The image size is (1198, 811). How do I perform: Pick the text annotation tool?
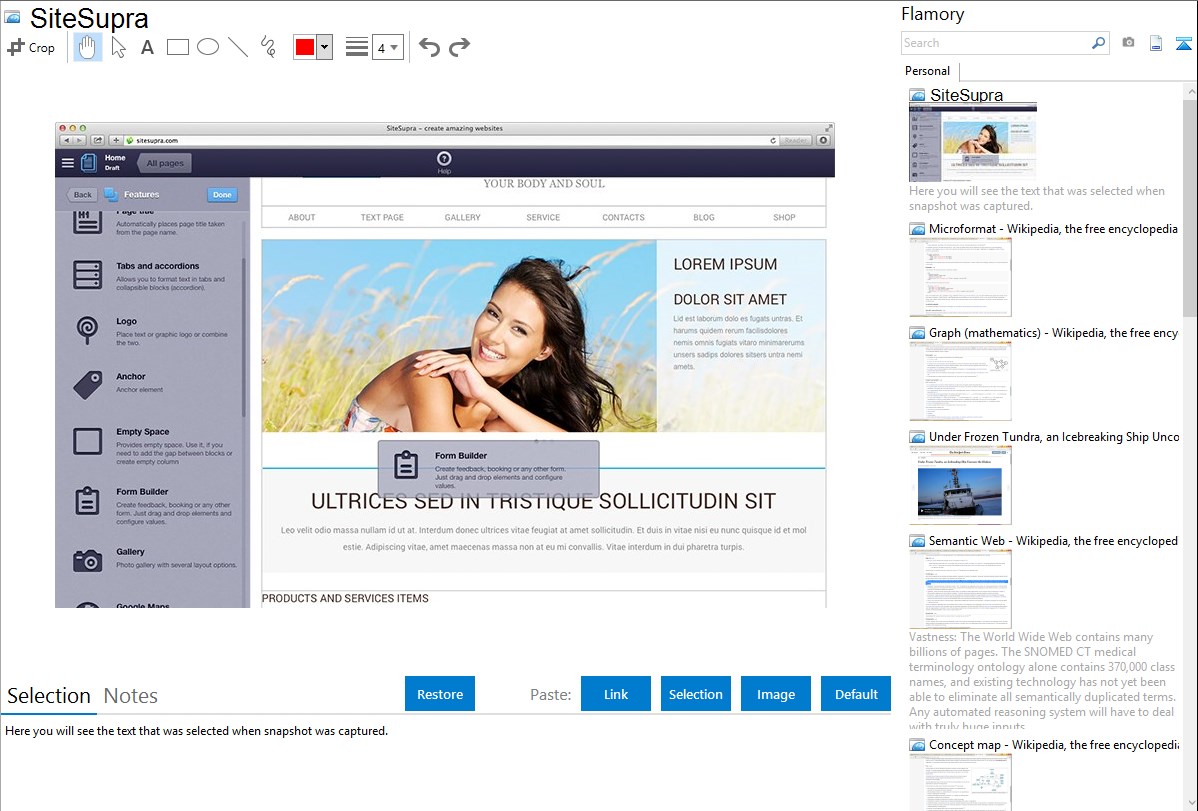click(147, 47)
